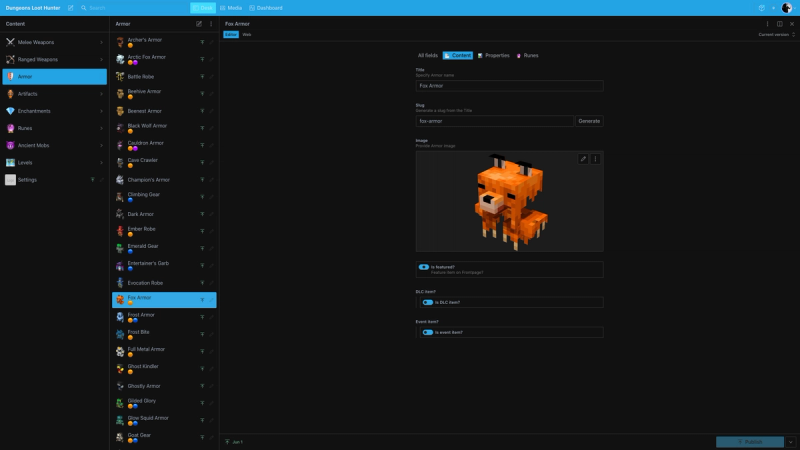Click the search magnifier icon in the top bar
Viewport: 800px width, 450px height.
84,8
